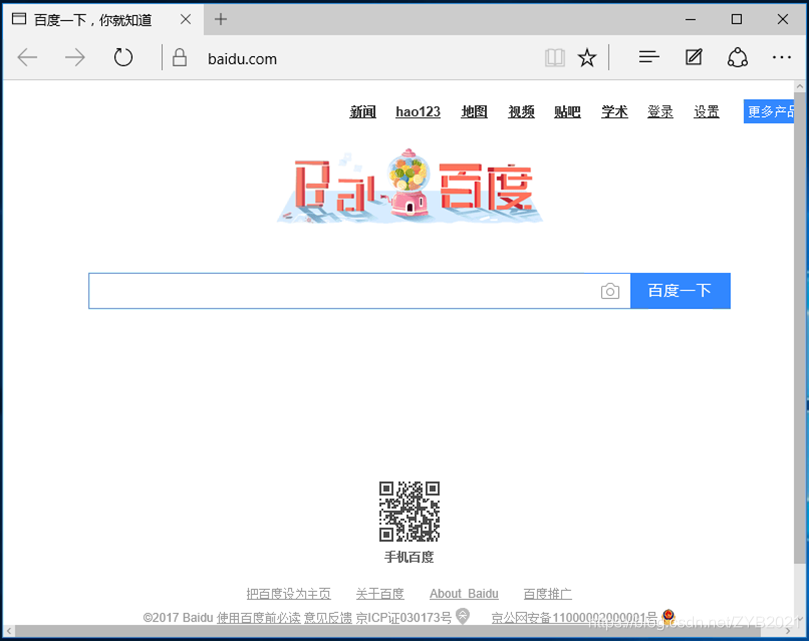Expand the 更多产品 more products button
The image size is (809, 641).
point(769,111)
